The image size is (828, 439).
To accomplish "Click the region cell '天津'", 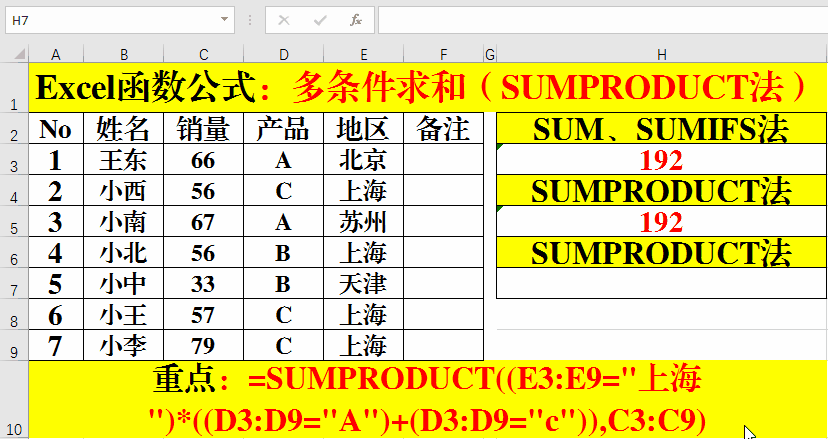I will (364, 283).
